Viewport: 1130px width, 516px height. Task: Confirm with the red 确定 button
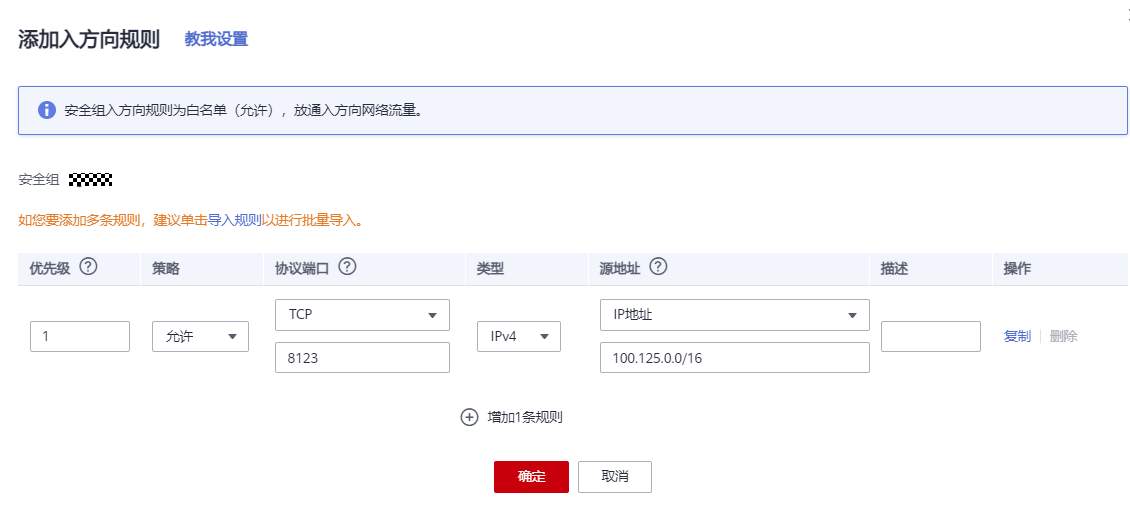pyautogui.click(x=531, y=477)
